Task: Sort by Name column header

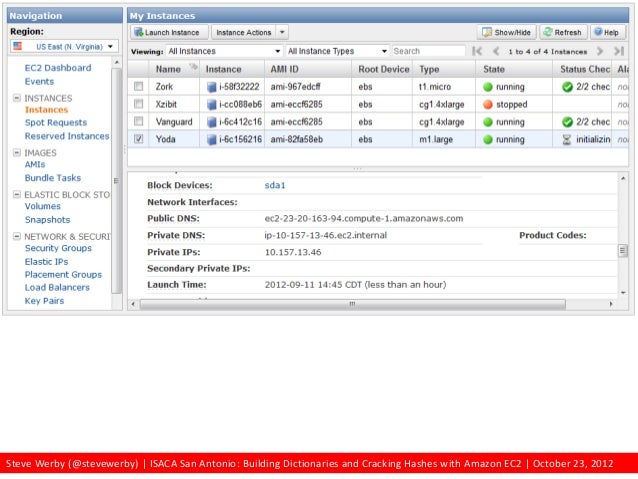Action: pos(174,69)
